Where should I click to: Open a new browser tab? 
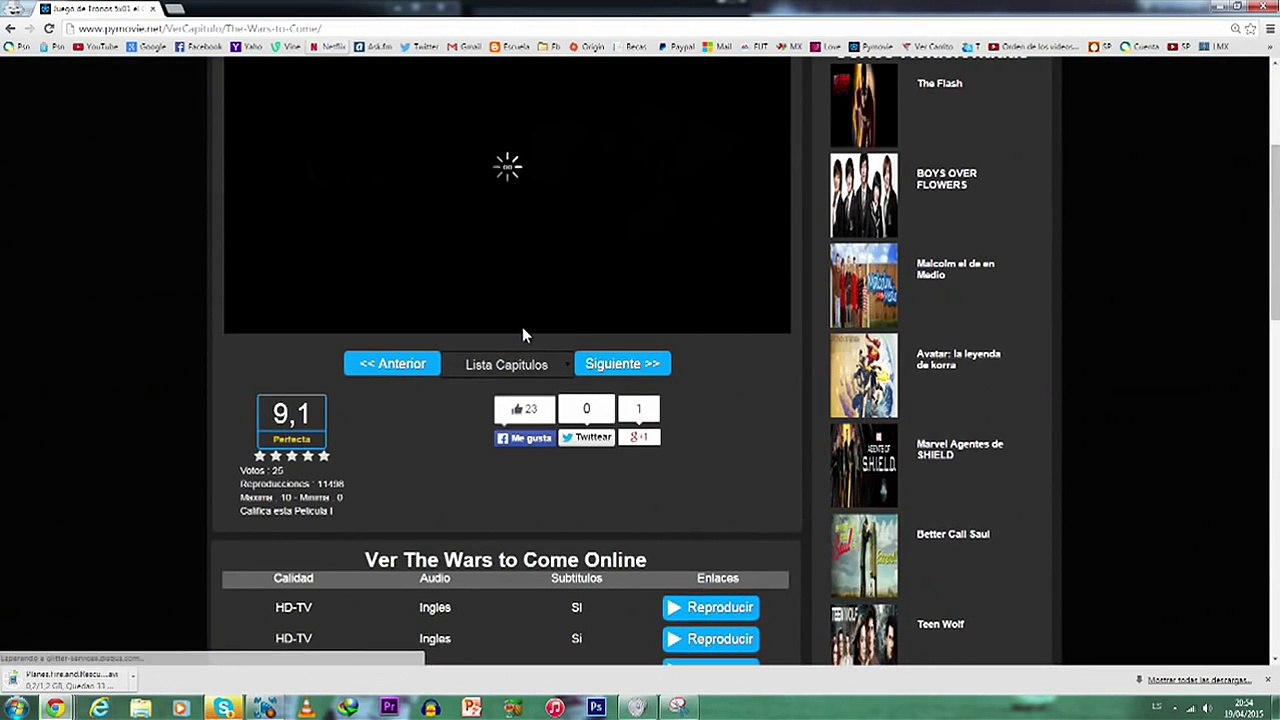point(175,9)
